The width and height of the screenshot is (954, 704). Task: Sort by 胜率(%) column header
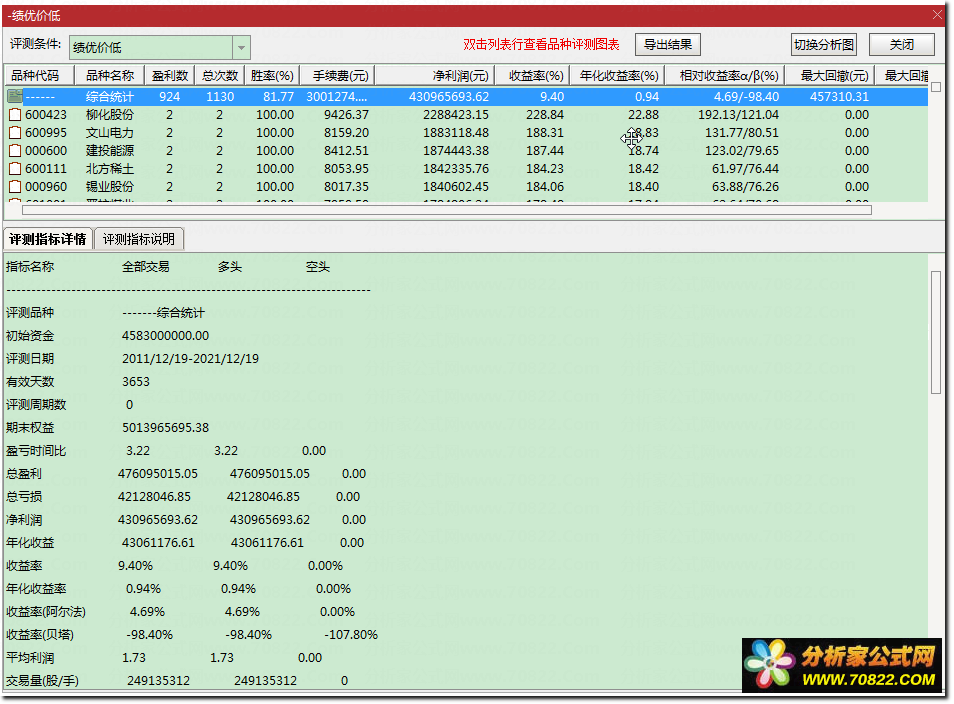point(272,75)
